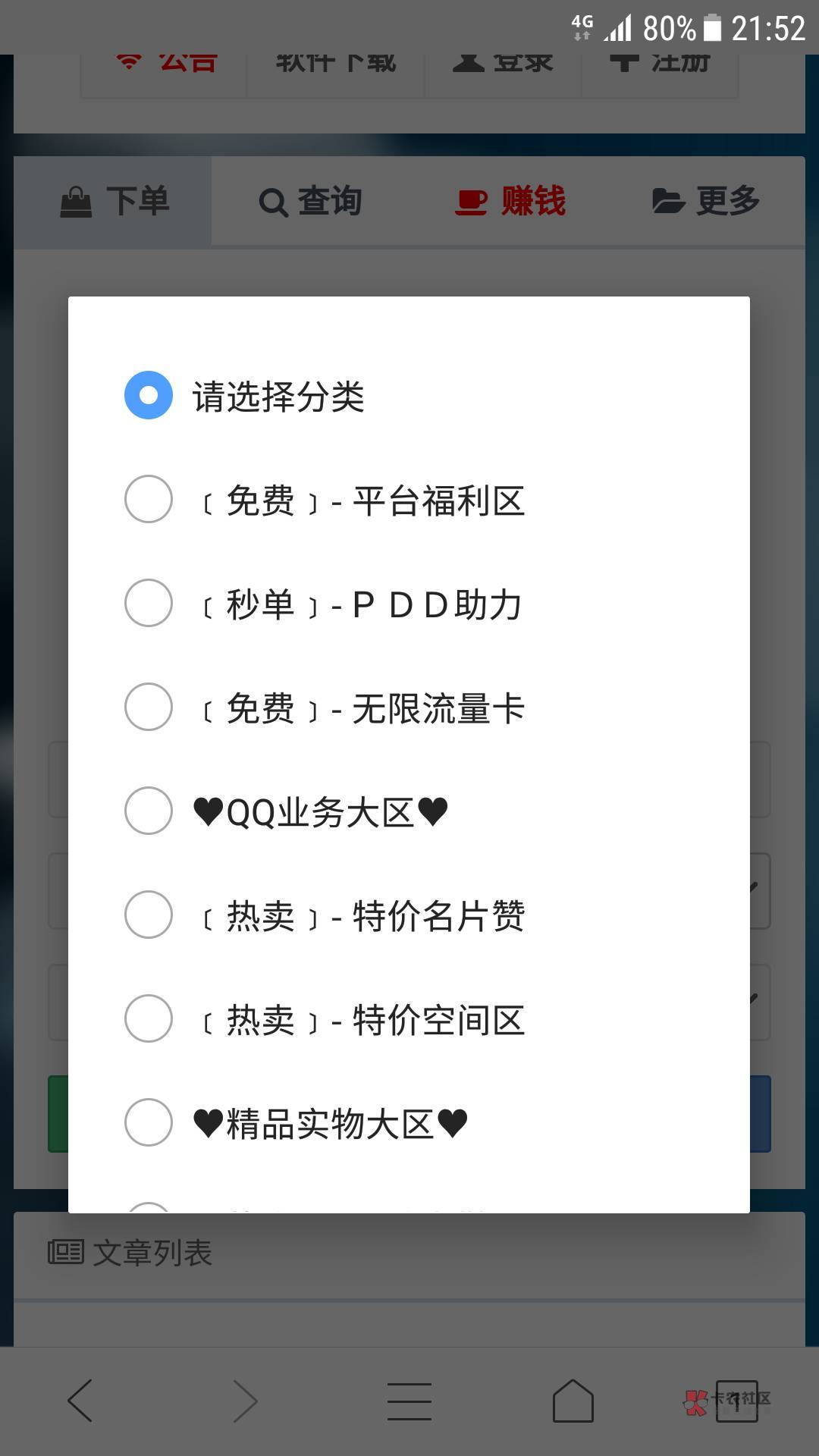
Task: Choose the ♥QQ业务大区♥ category
Action: point(149,811)
